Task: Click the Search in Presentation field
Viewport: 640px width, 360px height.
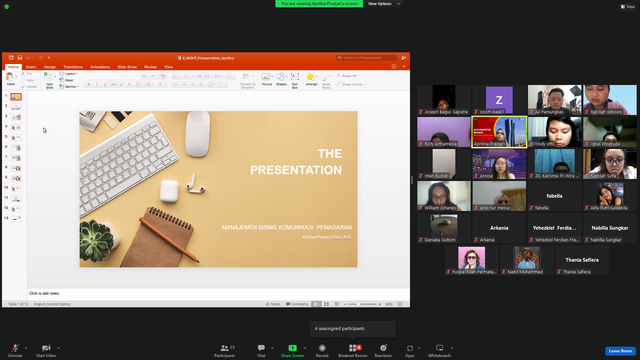Action: 367,58
